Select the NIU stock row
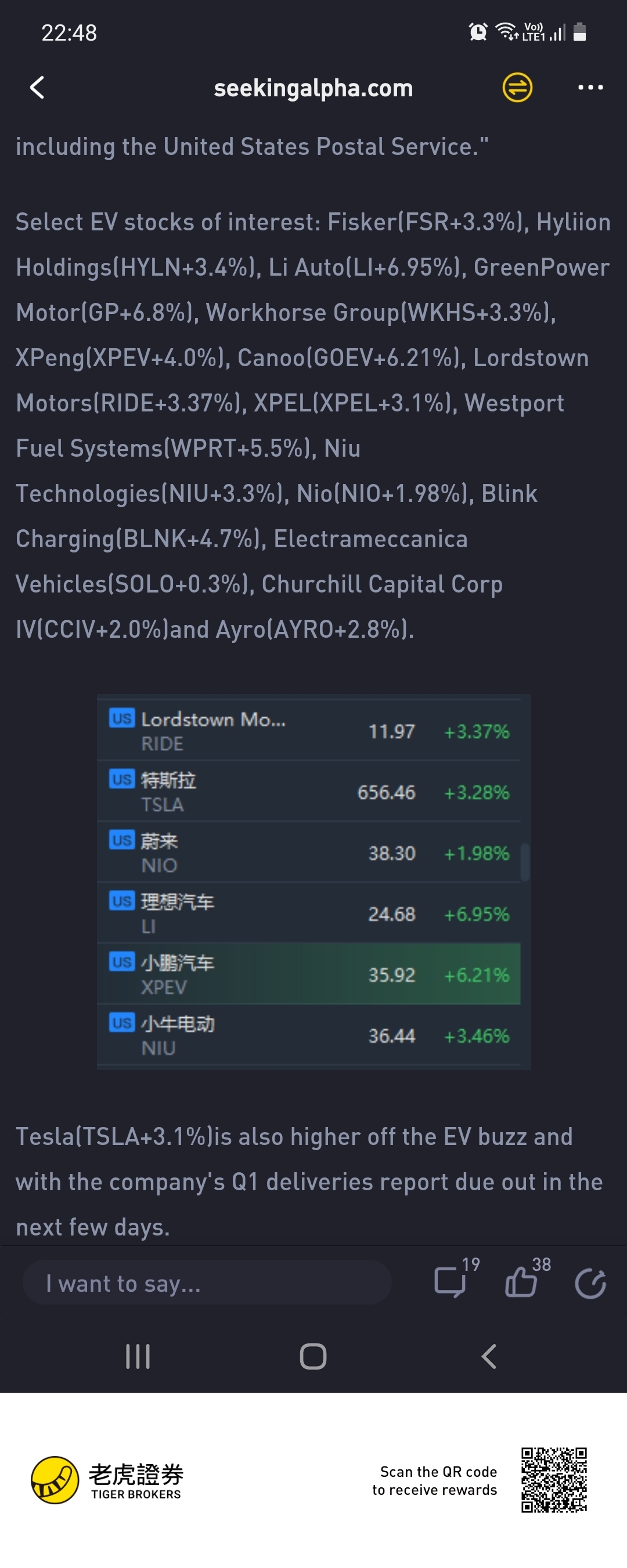The width and height of the screenshot is (627, 1568). [309, 1035]
